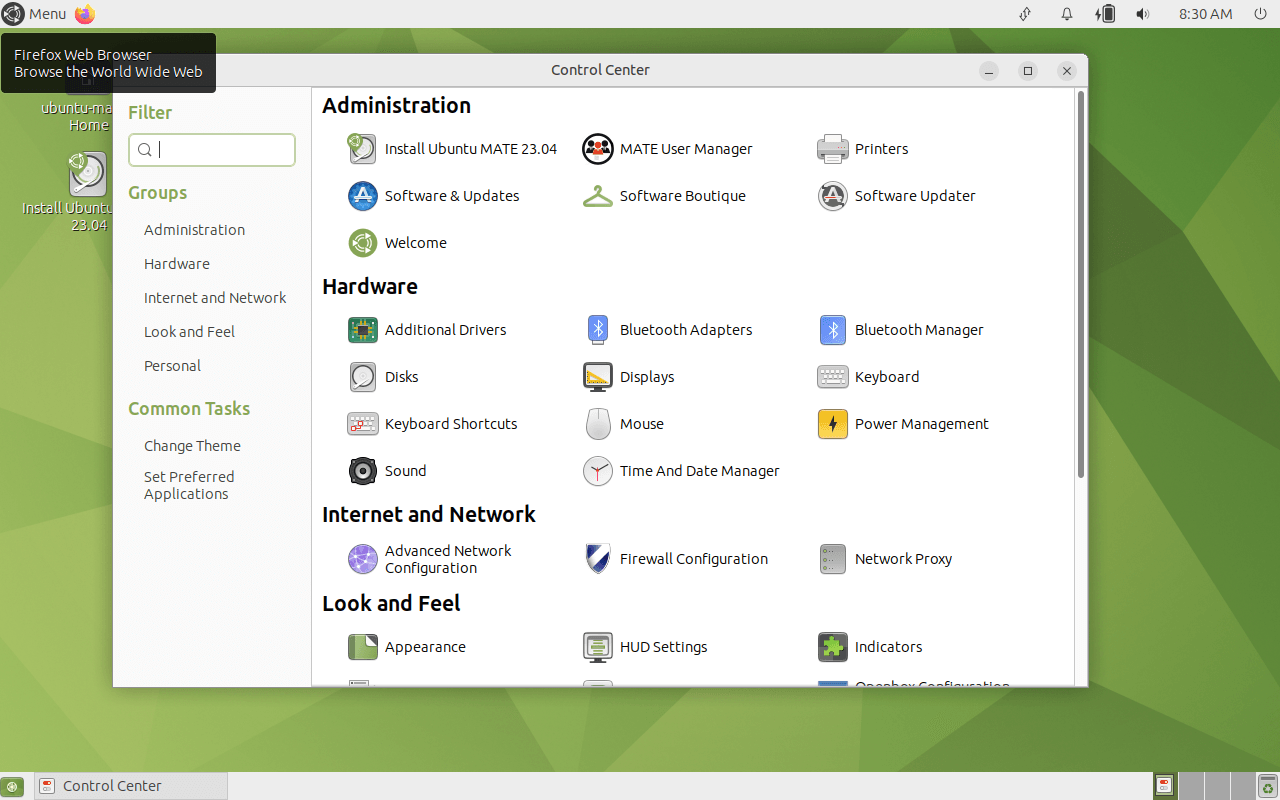The width and height of the screenshot is (1280, 800).
Task: Open Additional Drivers chip icon
Action: 362,330
